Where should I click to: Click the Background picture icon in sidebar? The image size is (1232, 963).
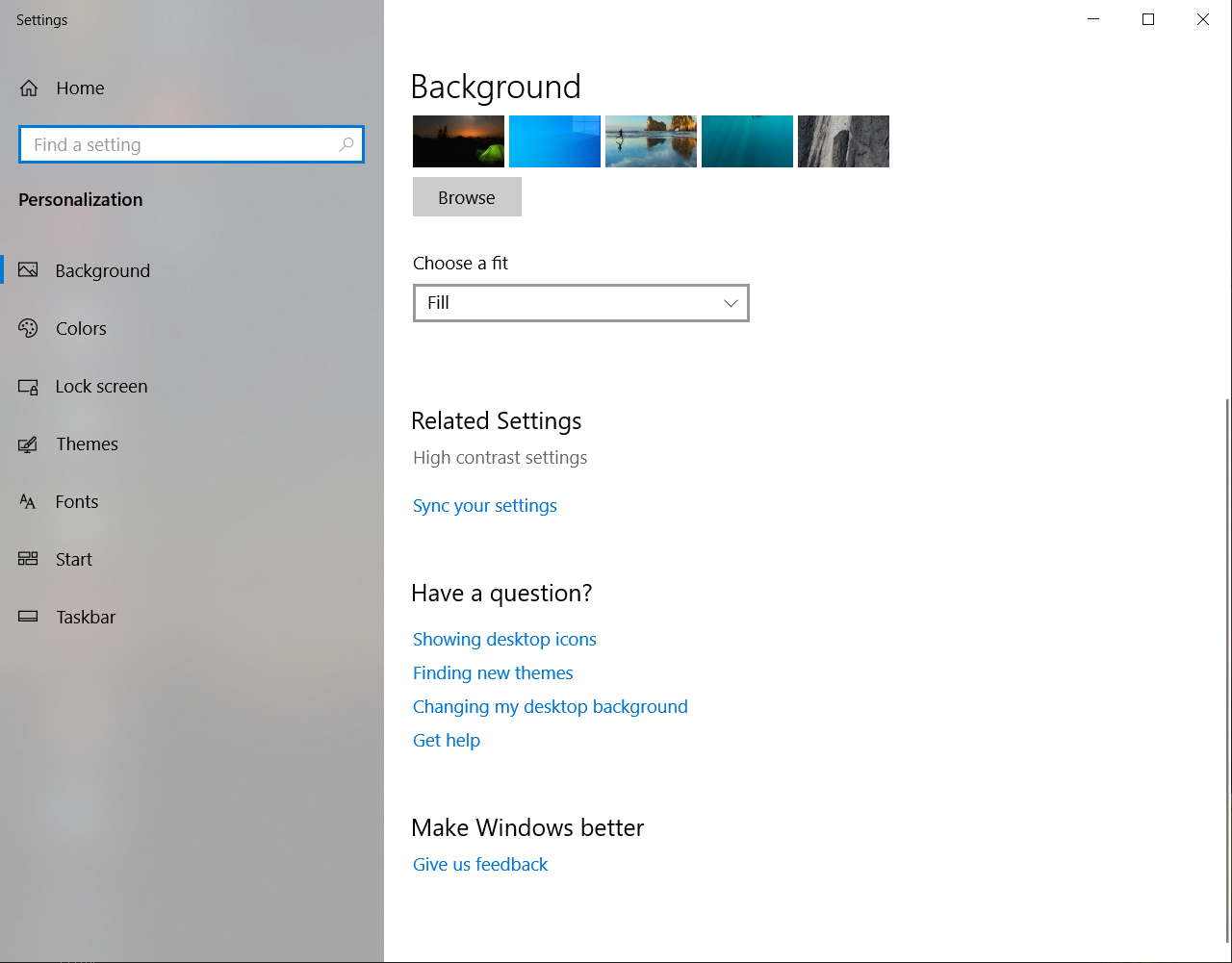[28, 270]
